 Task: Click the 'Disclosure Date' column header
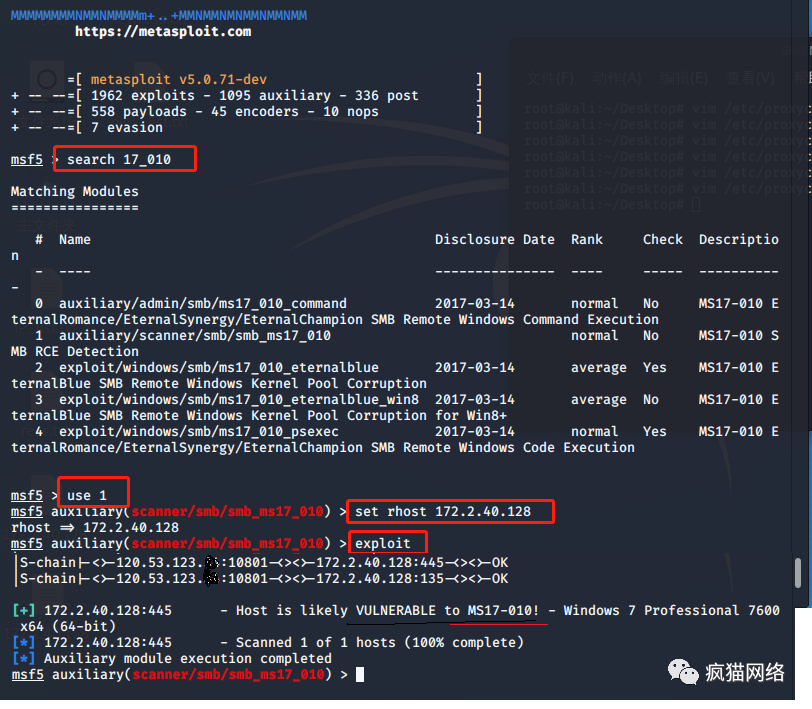click(x=495, y=239)
